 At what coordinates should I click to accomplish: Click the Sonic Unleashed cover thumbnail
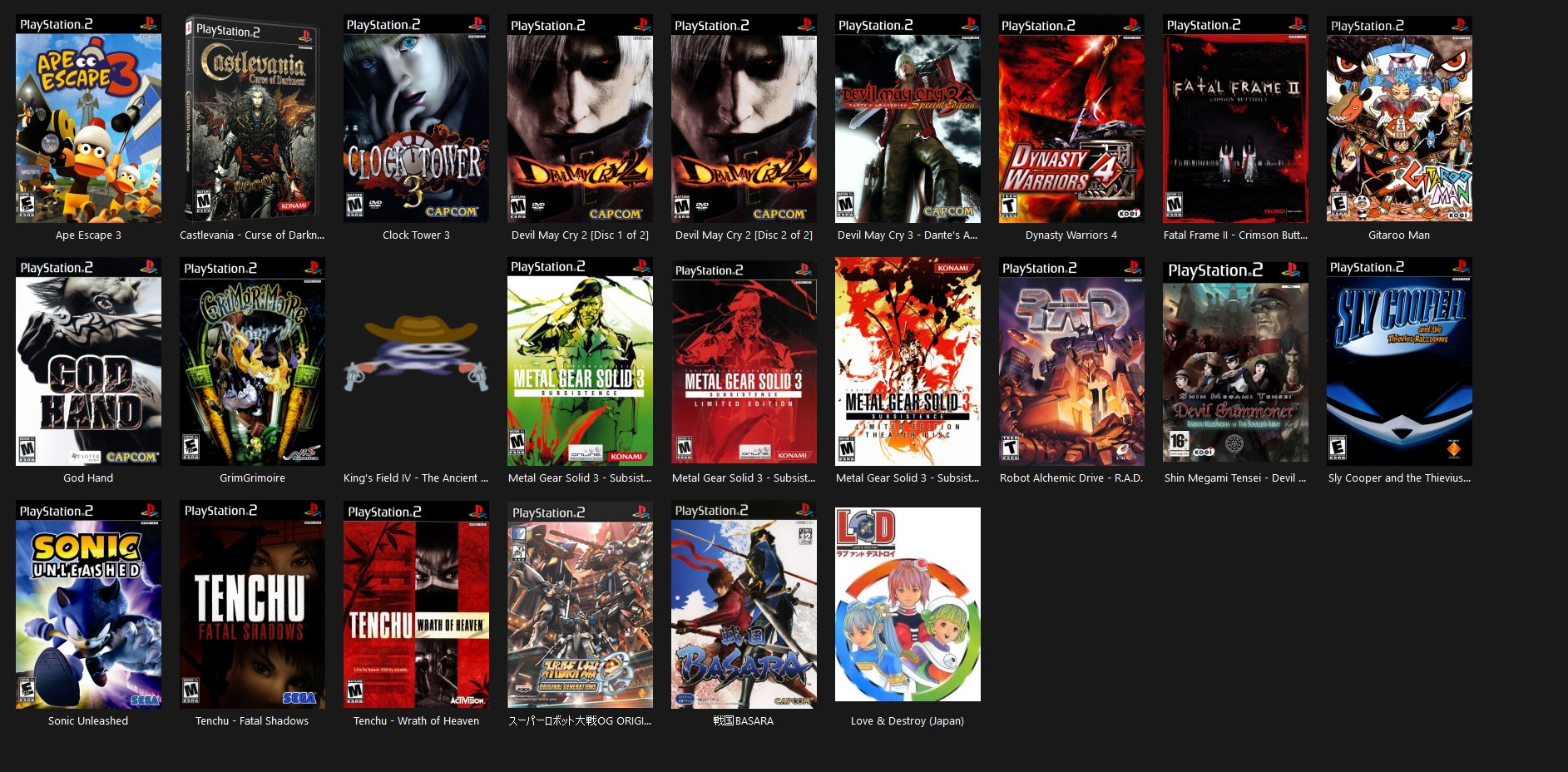pyautogui.click(x=88, y=605)
